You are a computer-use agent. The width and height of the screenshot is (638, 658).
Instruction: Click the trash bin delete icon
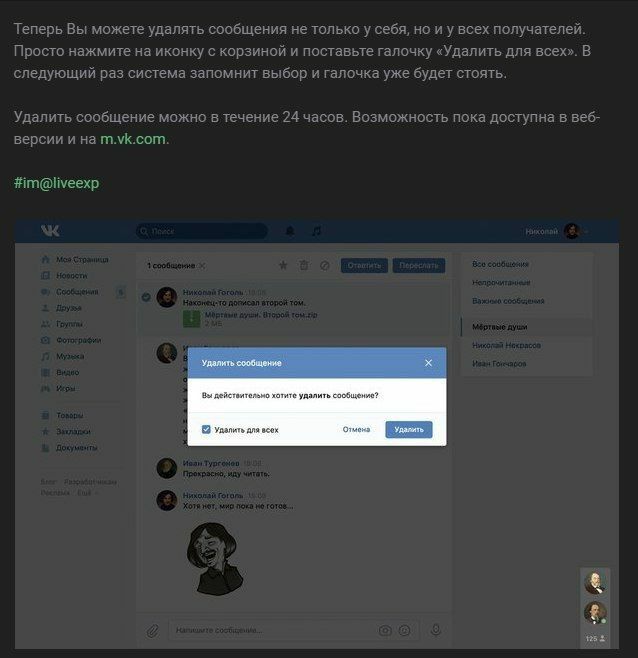click(304, 265)
